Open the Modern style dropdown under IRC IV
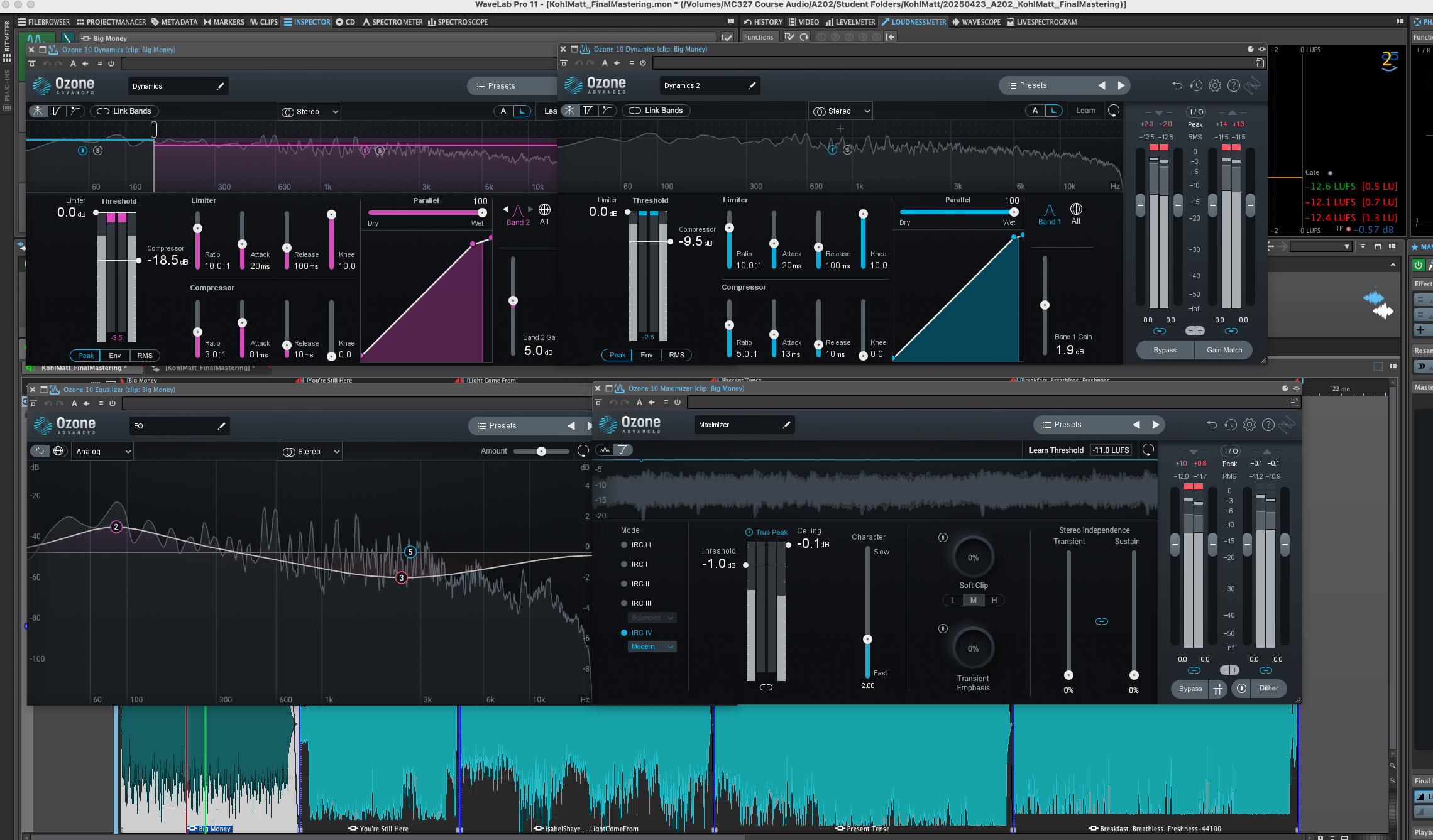Screen dimensions: 1433x840 coord(652,646)
